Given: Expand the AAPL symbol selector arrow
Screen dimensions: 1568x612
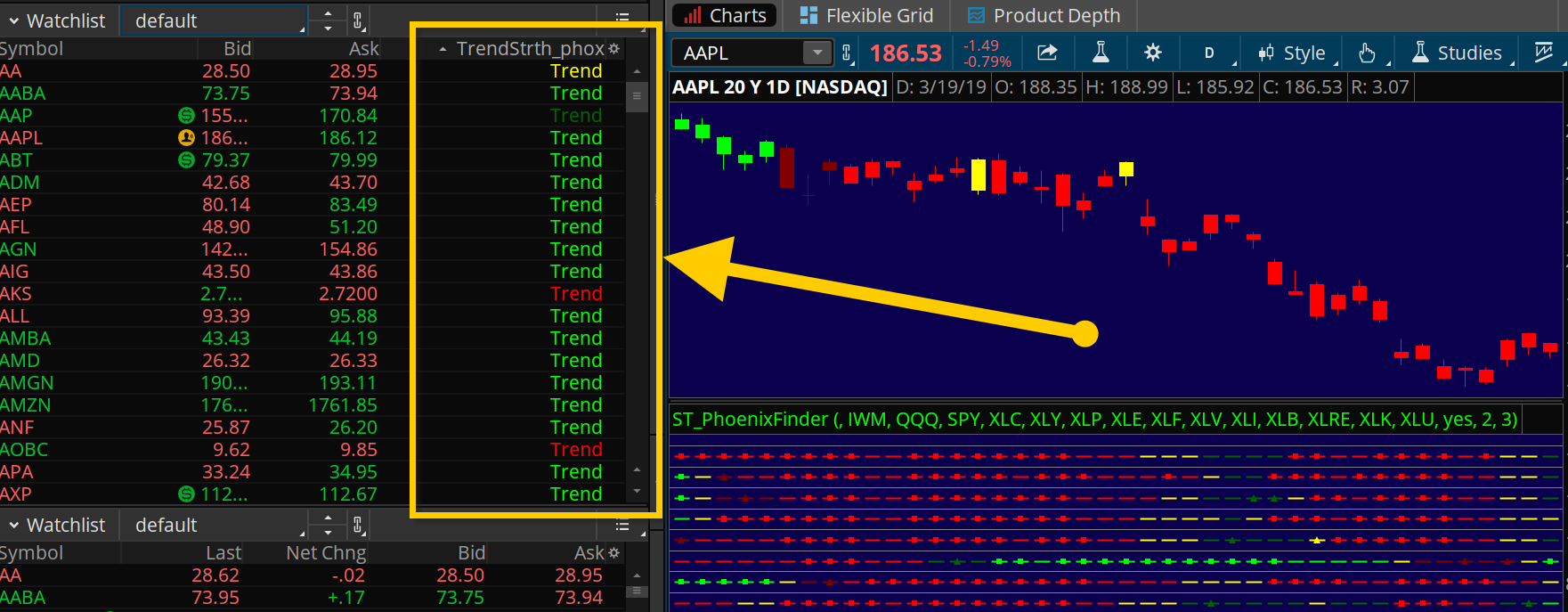Looking at the screenshot, I should (x=817, y=53).
